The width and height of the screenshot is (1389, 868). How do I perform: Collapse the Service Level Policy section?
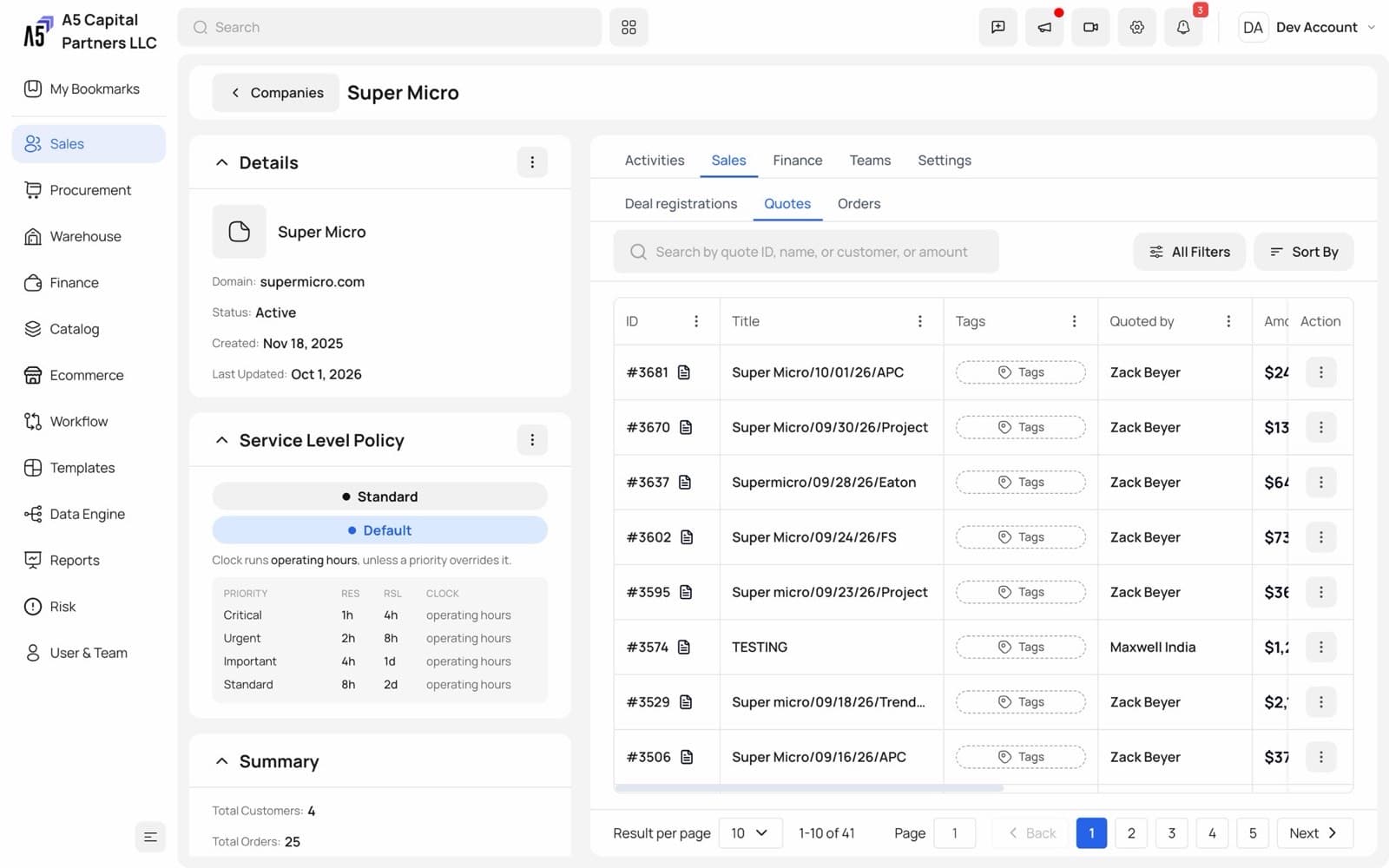[x=222, y=440]
